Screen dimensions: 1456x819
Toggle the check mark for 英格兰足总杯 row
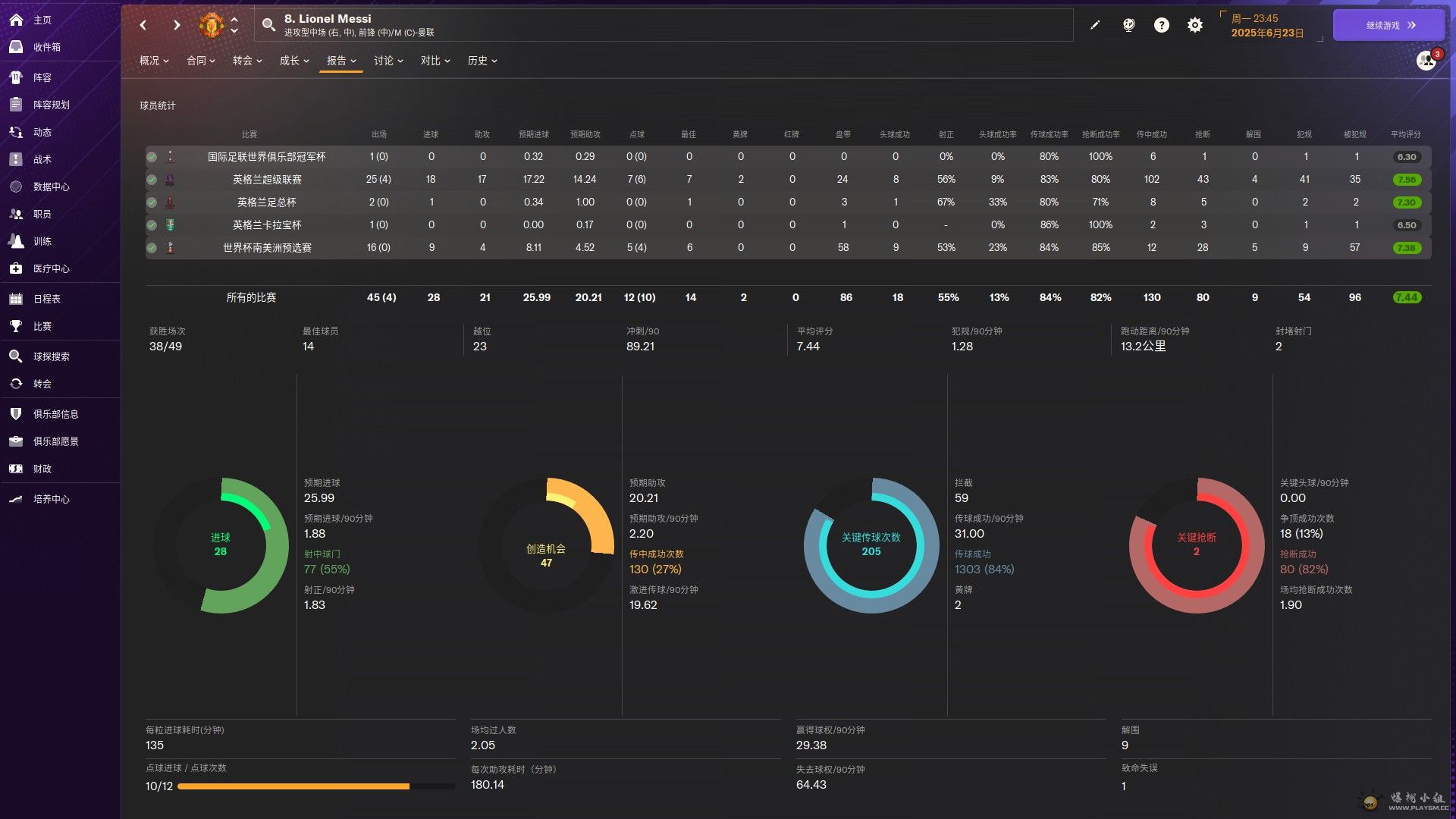pos(152,202)
